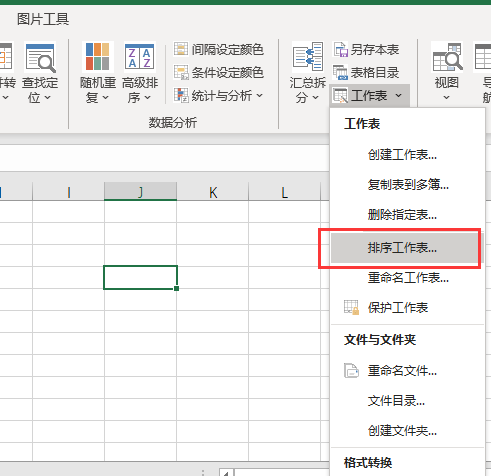Click the 条件设定颜色 icon
The height and width of the screenshot is (476, 491).
[x=181, y=72]
